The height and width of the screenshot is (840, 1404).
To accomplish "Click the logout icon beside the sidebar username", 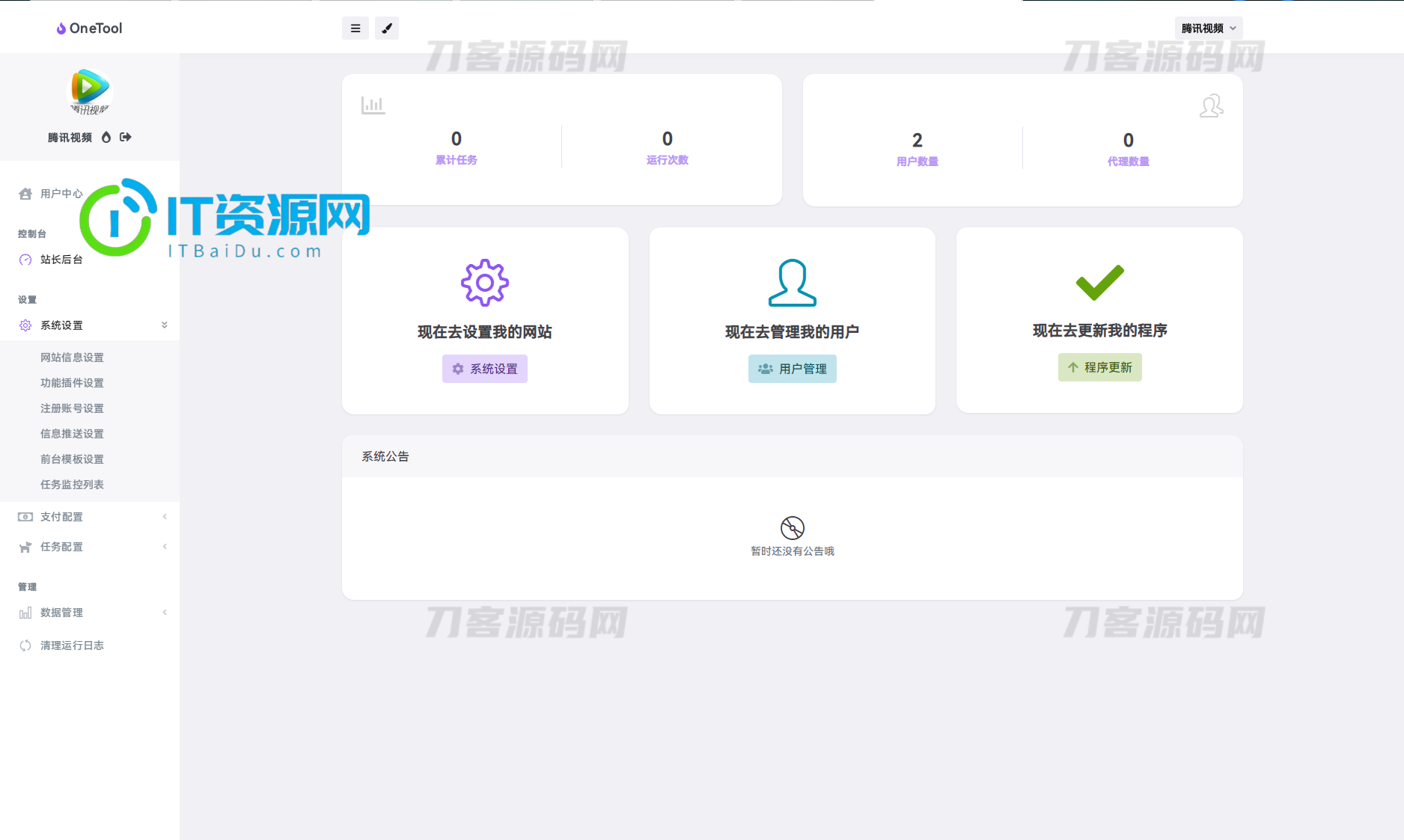I will [126, 137].
